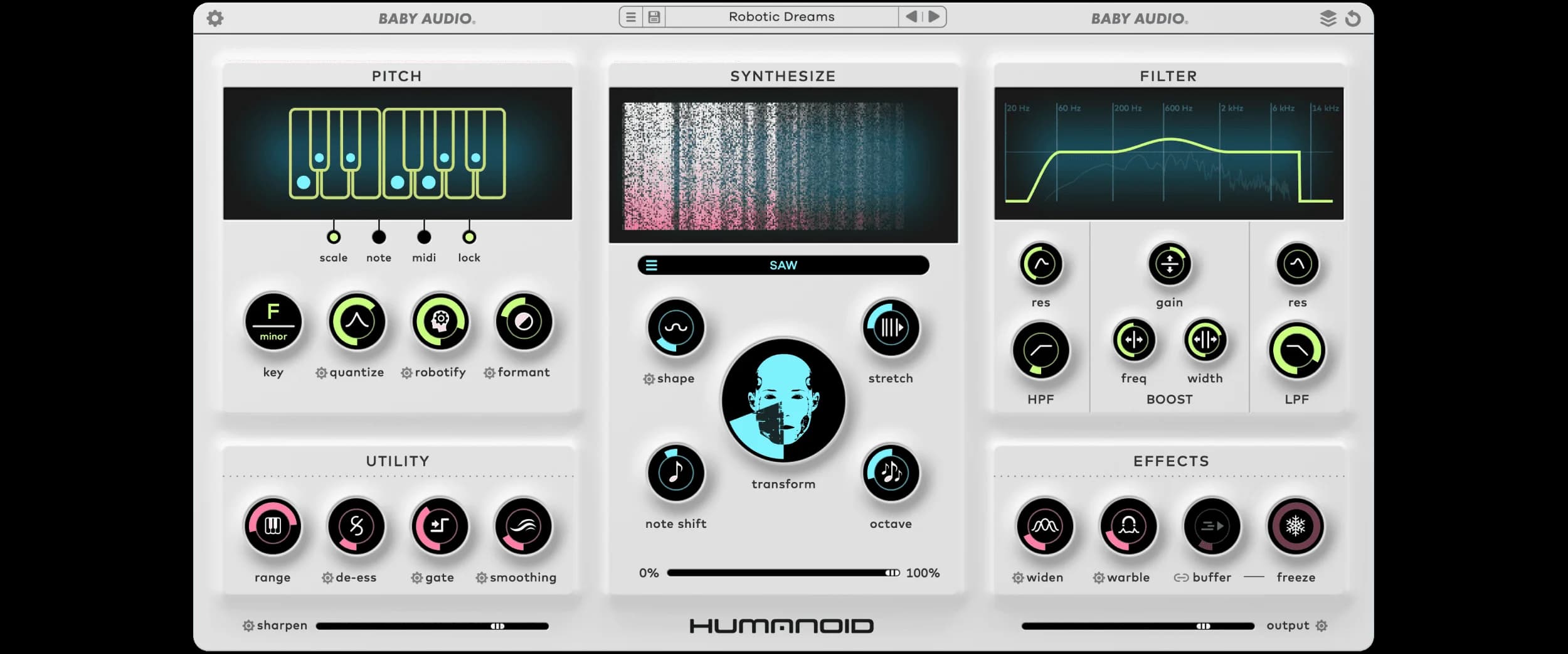This screenshot has width=1568, height=654.
Task: Open the hamburger menu beside the SAW label
Action: pos(652,265)
